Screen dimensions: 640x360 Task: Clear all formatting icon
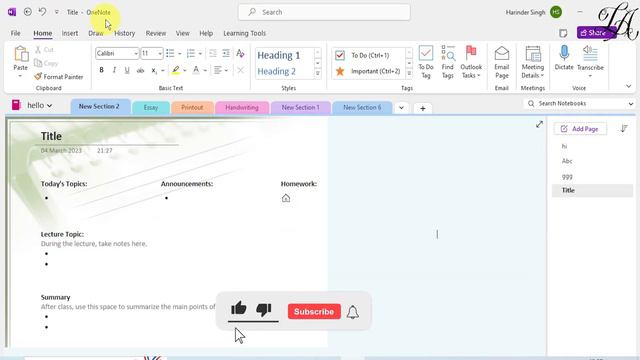tap(240, 53)
